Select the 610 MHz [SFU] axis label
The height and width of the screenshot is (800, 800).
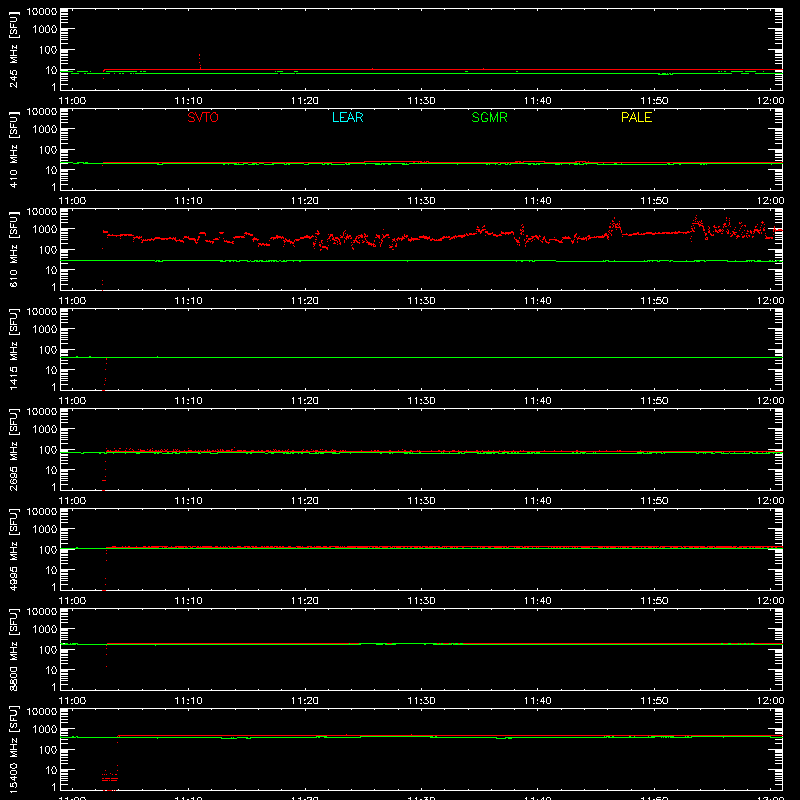tap(14, 249)
